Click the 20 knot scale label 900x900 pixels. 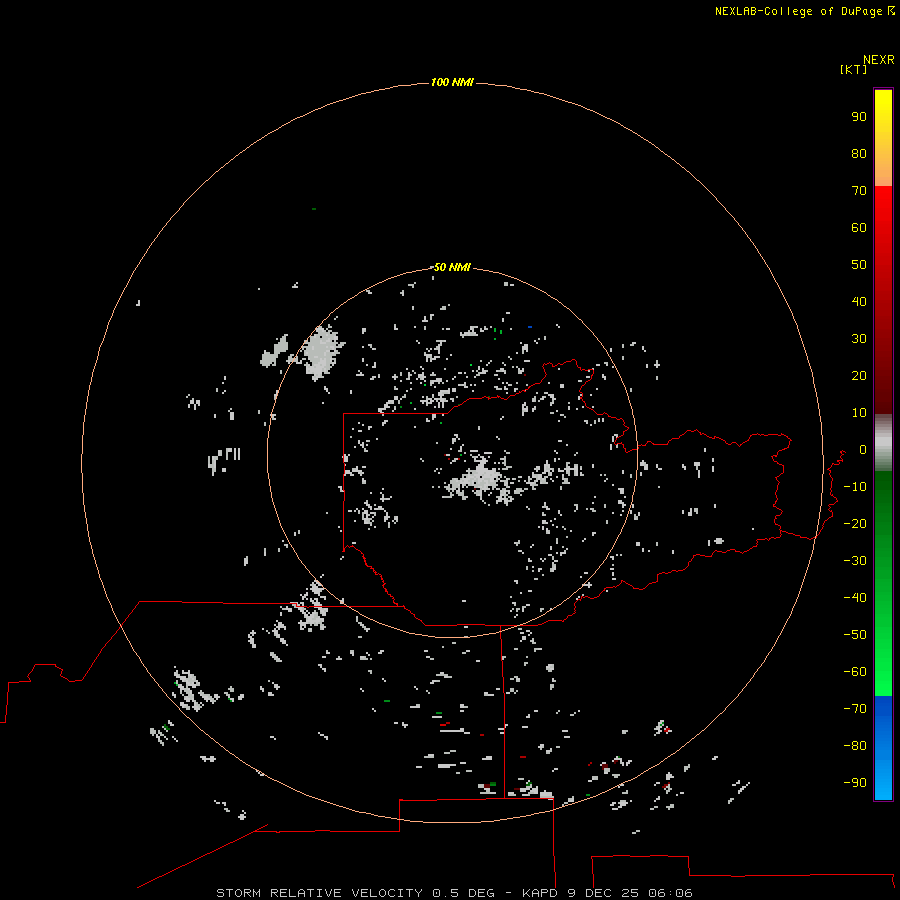[x=859, y=375]
